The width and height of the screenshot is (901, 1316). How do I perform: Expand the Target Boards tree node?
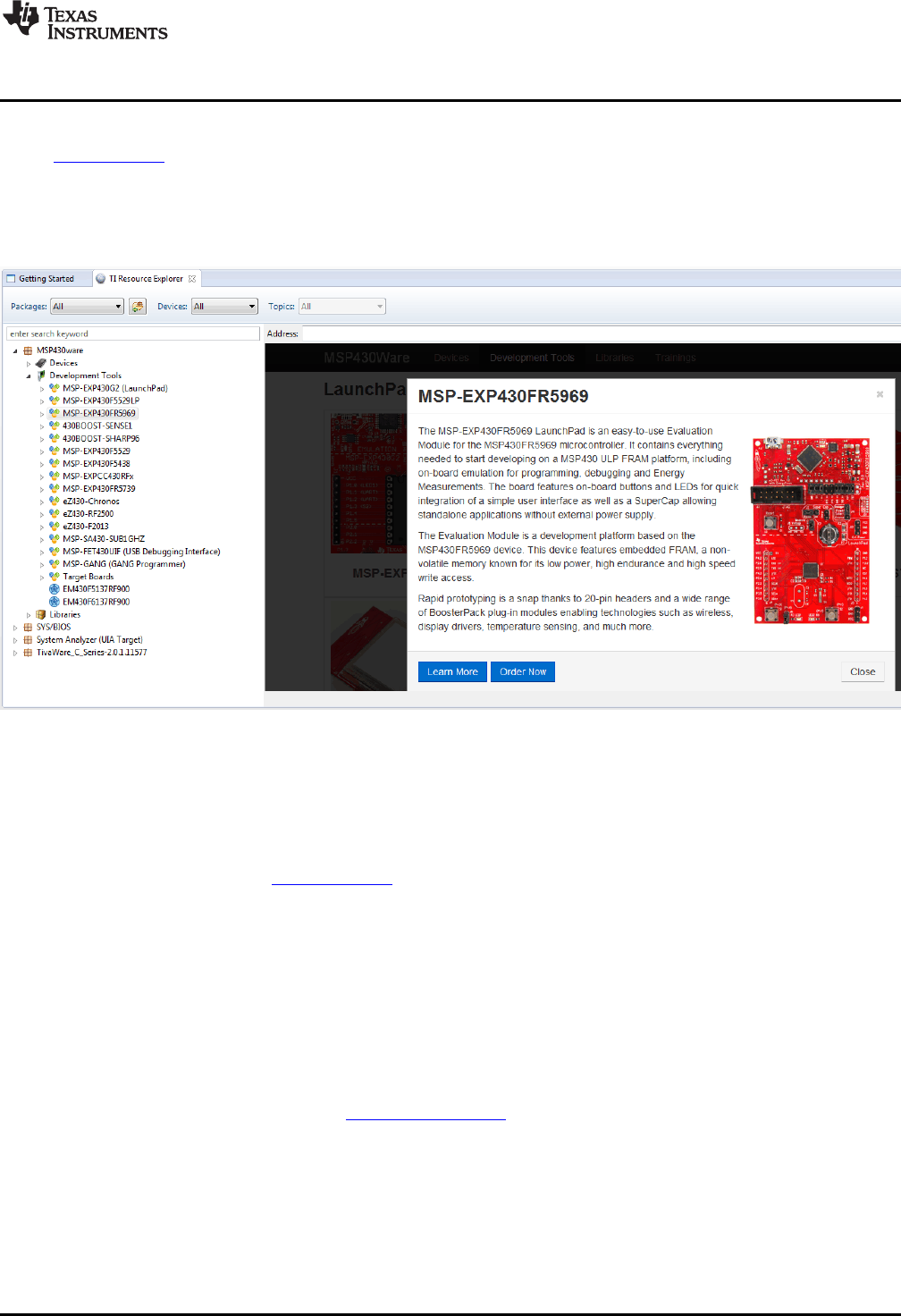pos(42,577)
